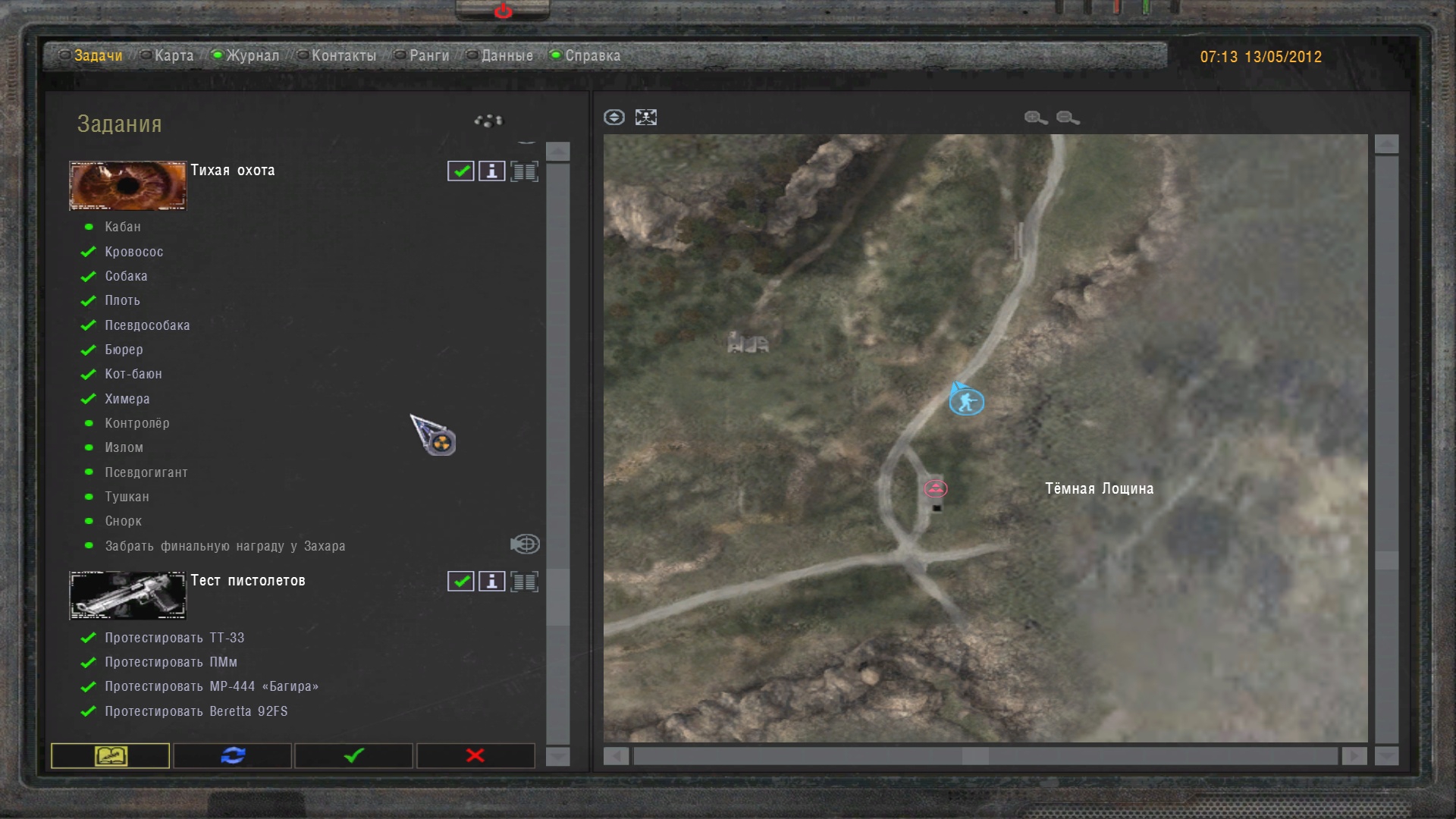Click the quest list scroll down arrow

[557, 756]
